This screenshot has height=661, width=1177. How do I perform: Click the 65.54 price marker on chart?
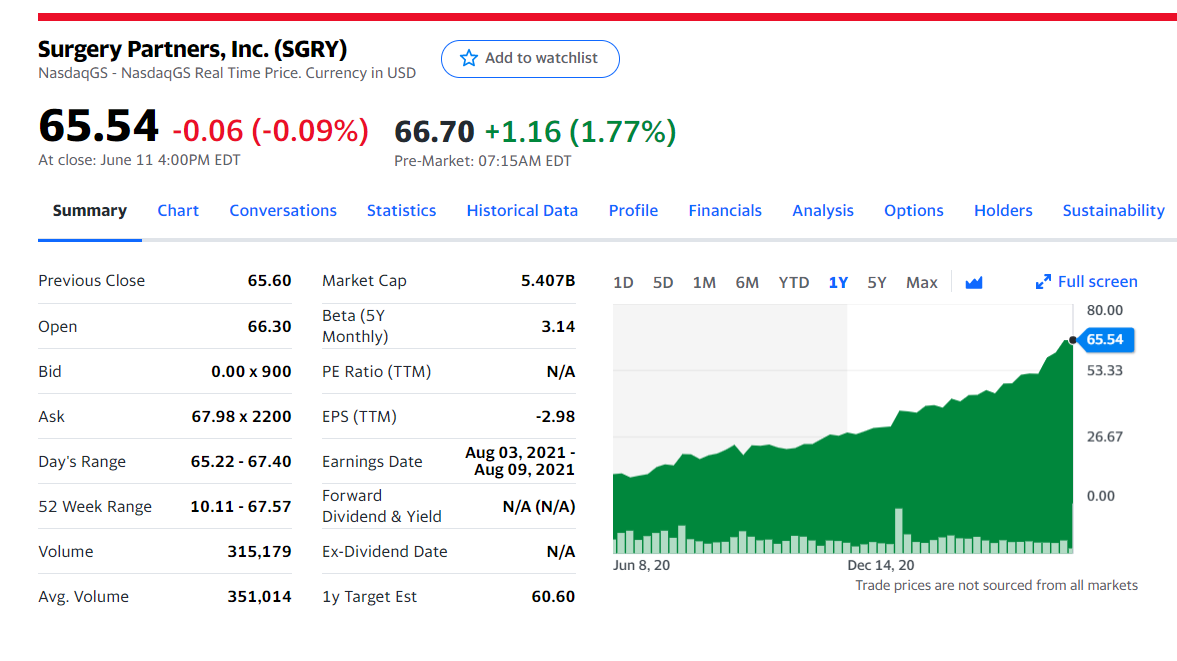[1105, 340]
